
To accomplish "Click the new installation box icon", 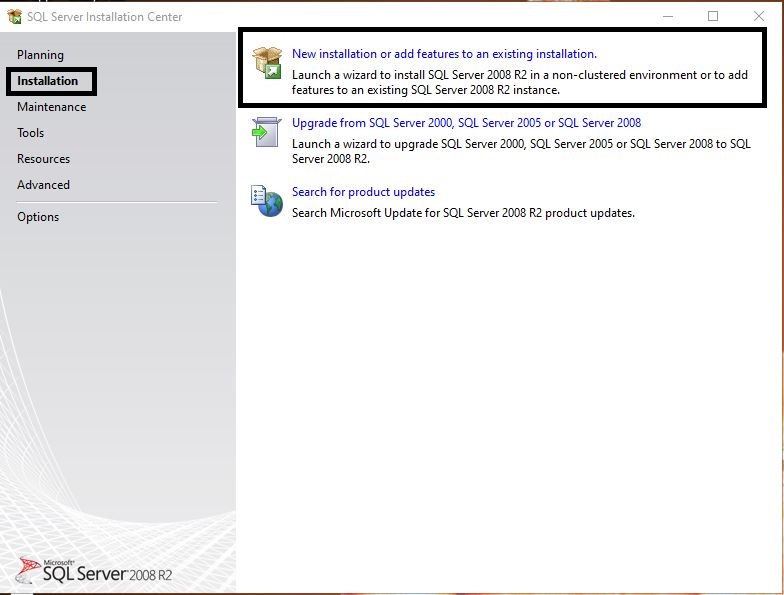I will (x=268, y=62).
